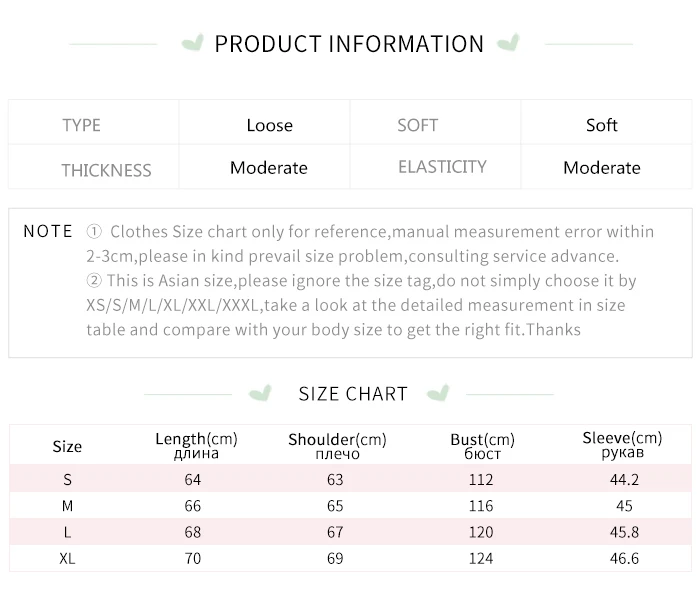Click the NOTE label
This screenshot has width=700, height=594.
point(48,231)
